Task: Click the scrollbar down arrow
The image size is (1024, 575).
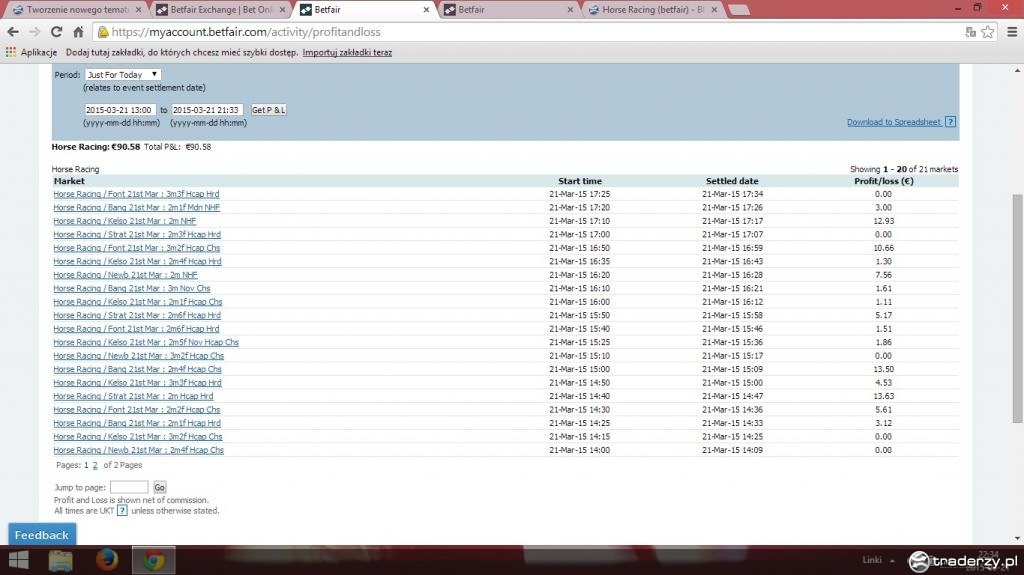Action: pyautogui.click(x=1017, y=538)
